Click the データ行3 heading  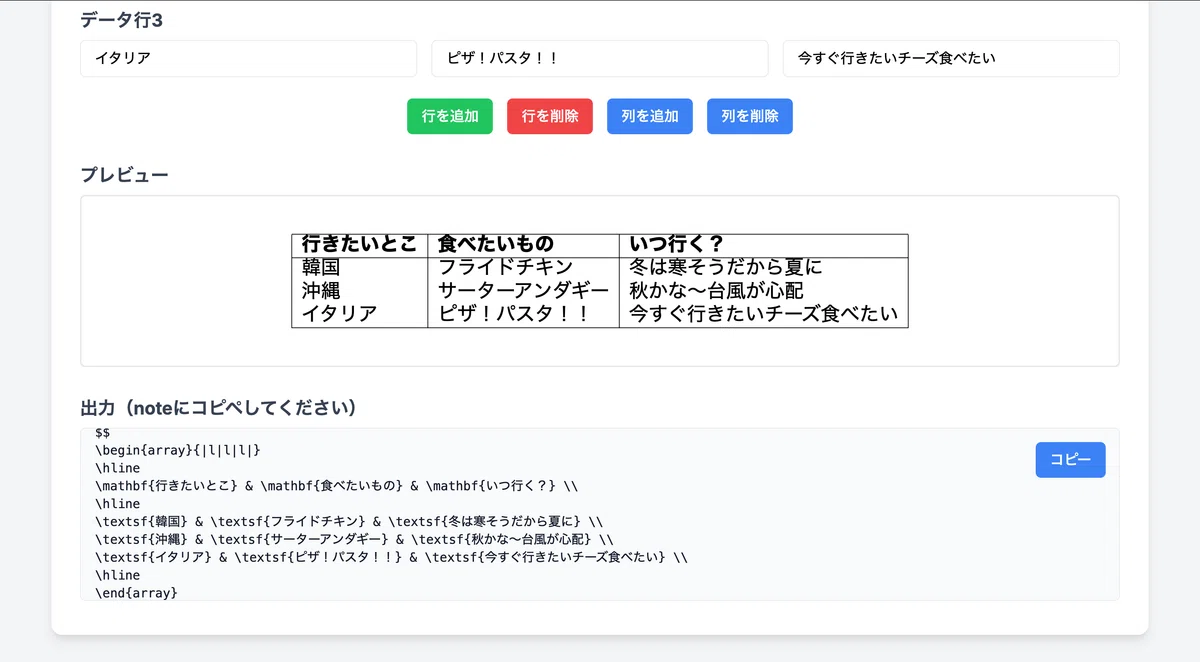pos(122,19)
